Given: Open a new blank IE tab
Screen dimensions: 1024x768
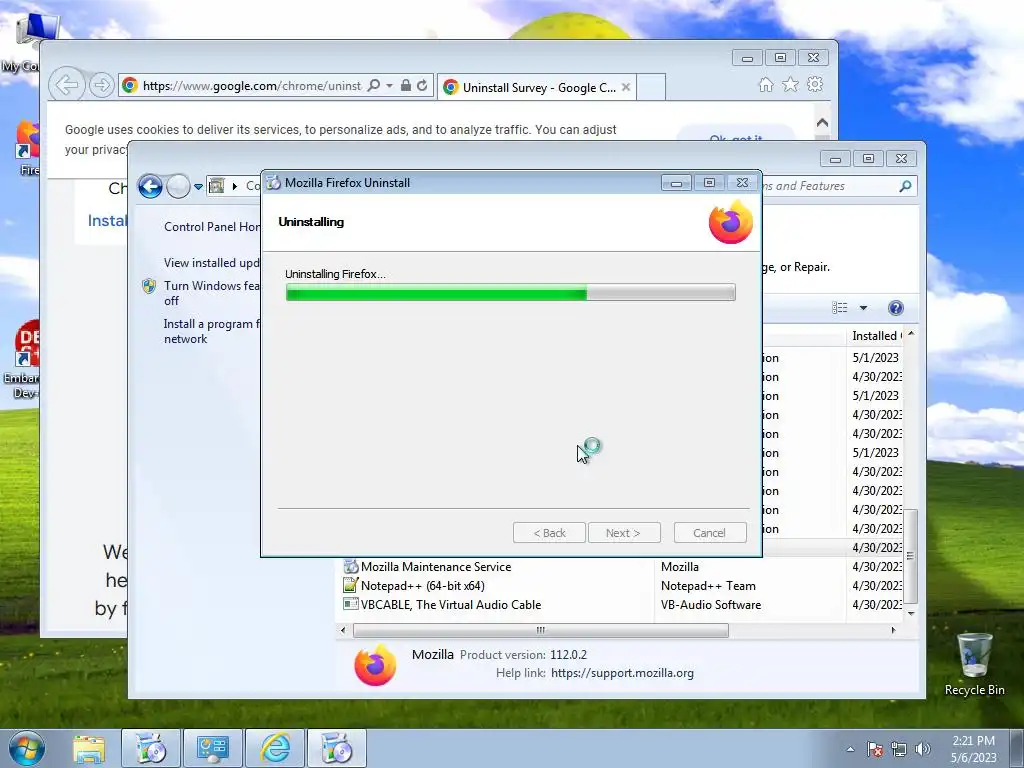Looking at the screenshot, I should (650, 87).
